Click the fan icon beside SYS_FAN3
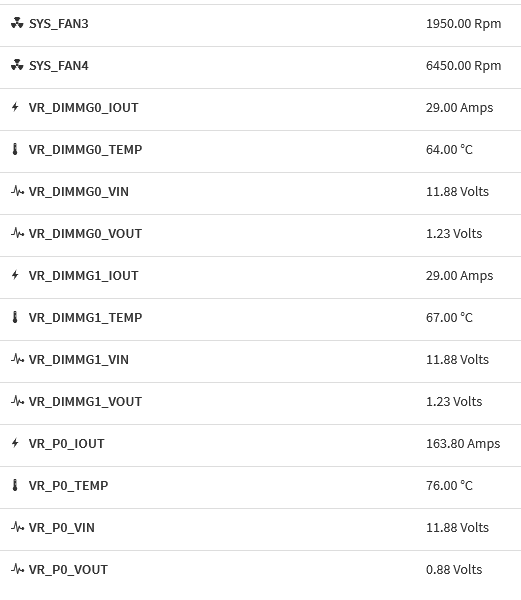Image resolution: width=521 pixels, height=600 pixels. pyautogui.click(x=17, y=23)
